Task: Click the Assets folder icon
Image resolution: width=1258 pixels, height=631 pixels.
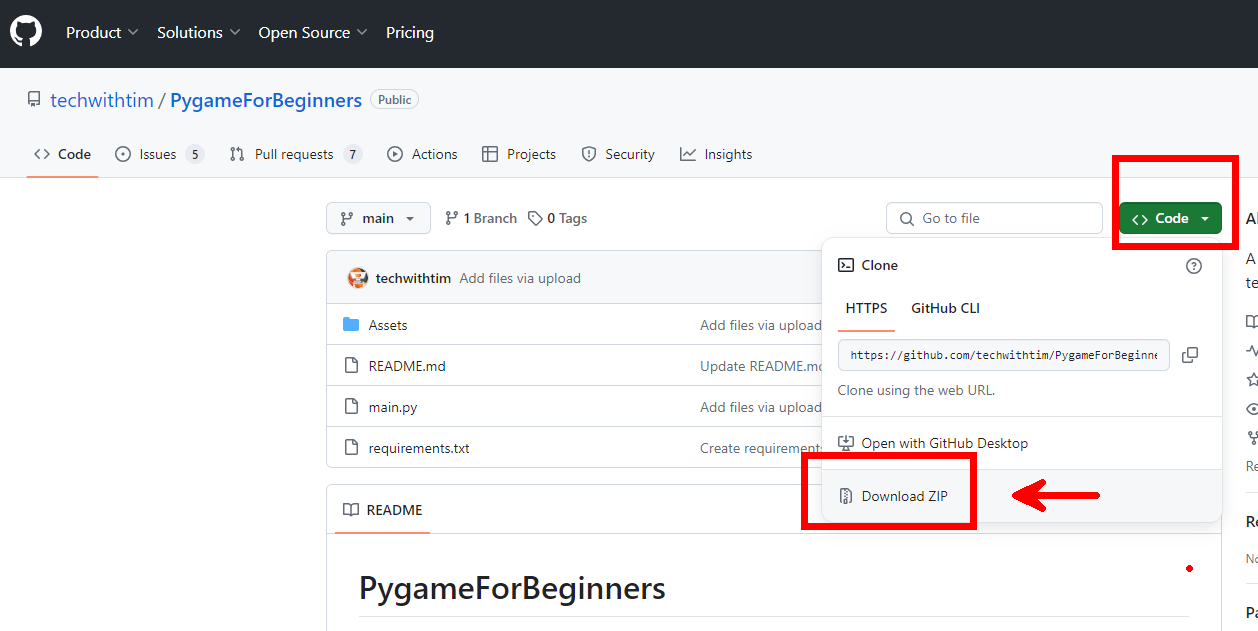Action: pos(351,325)
